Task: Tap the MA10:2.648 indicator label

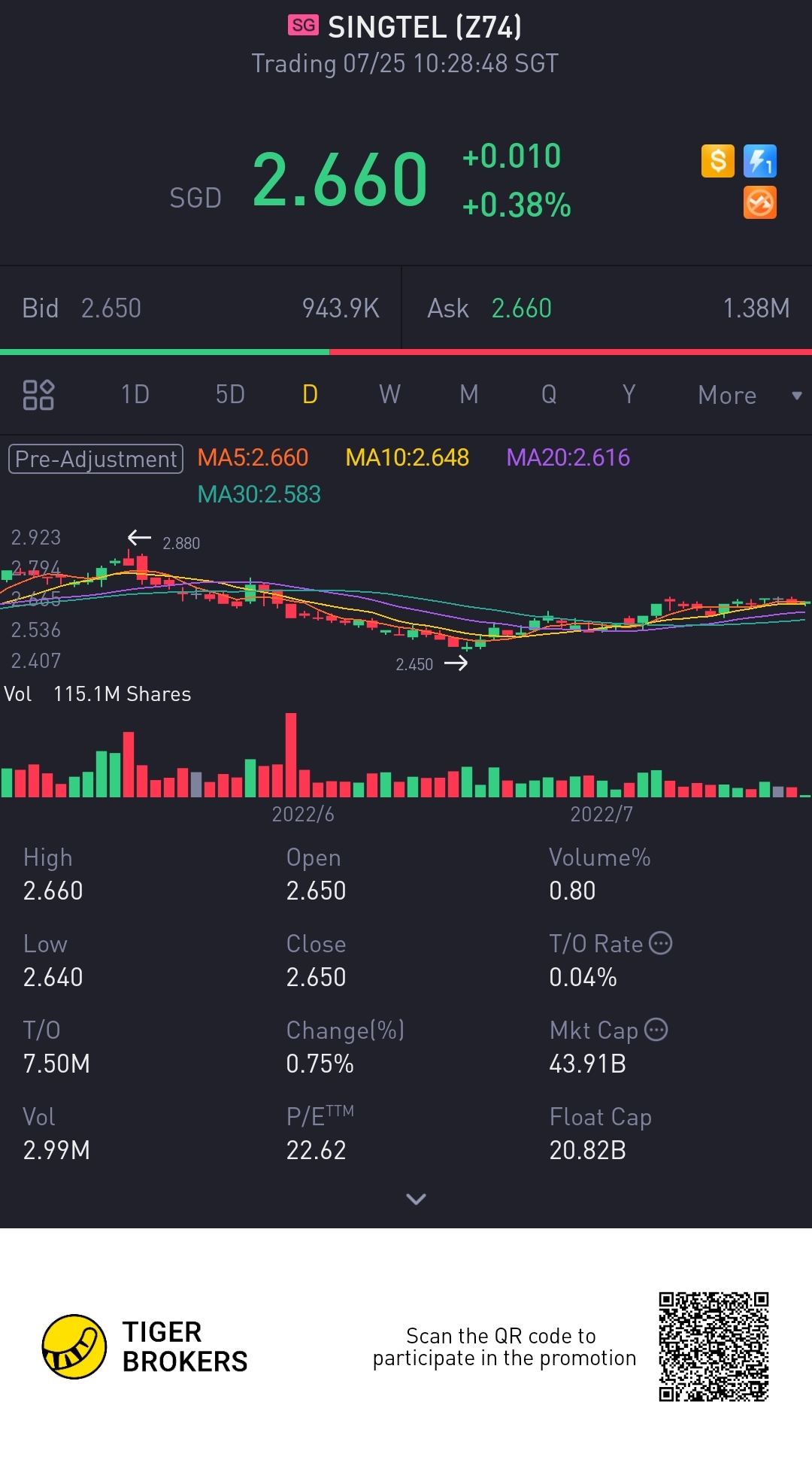Action: [x=407, y=457]
